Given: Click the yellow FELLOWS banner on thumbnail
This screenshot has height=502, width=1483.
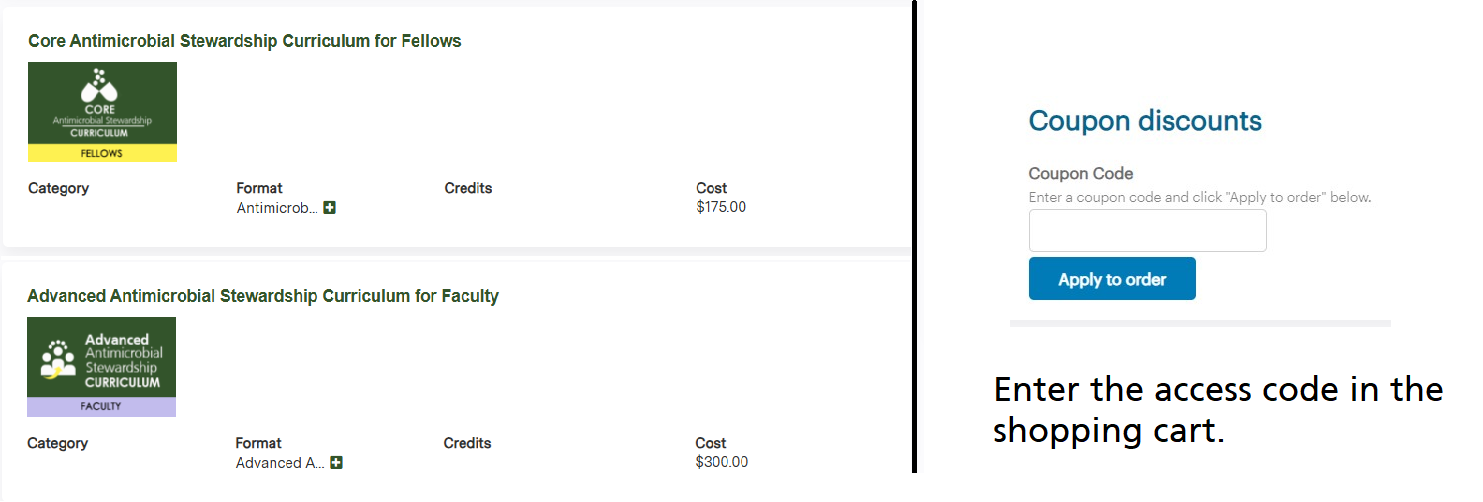Looking at the screenshot, I should pyautogui.click(x=102, y=153).
